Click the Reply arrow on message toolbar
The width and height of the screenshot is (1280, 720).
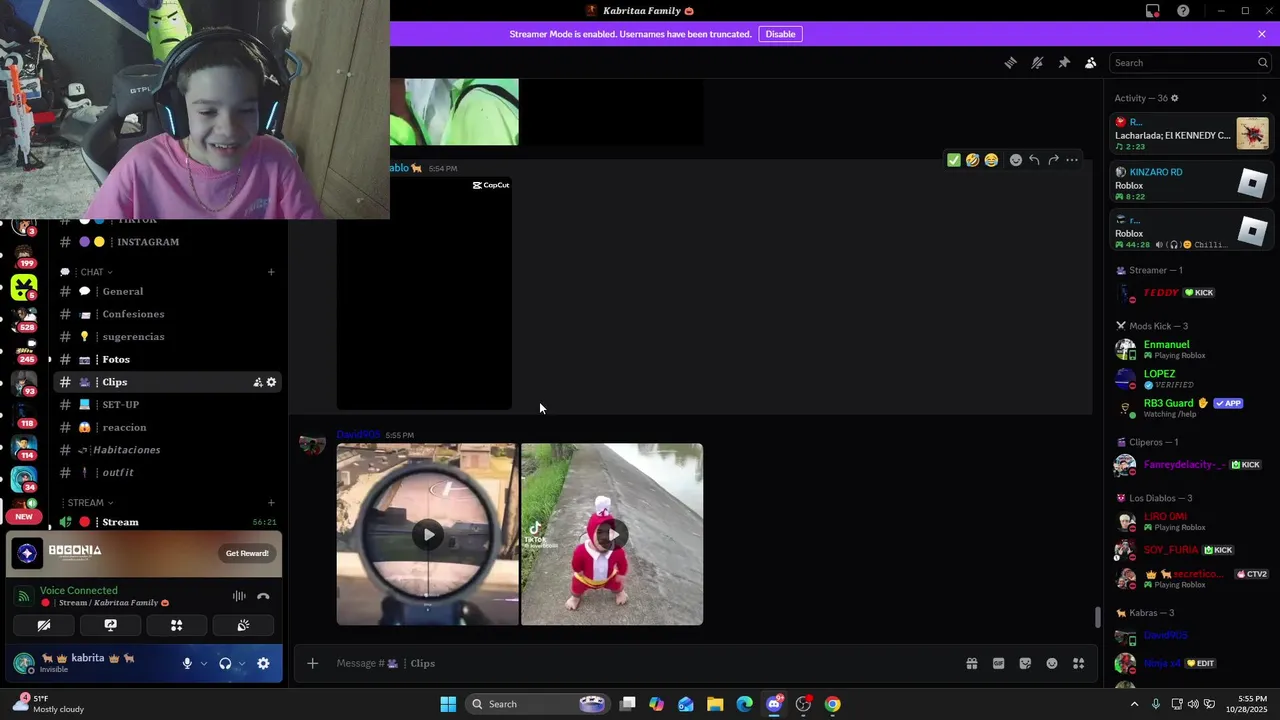pyautogui.click(x=1034, y=160)
